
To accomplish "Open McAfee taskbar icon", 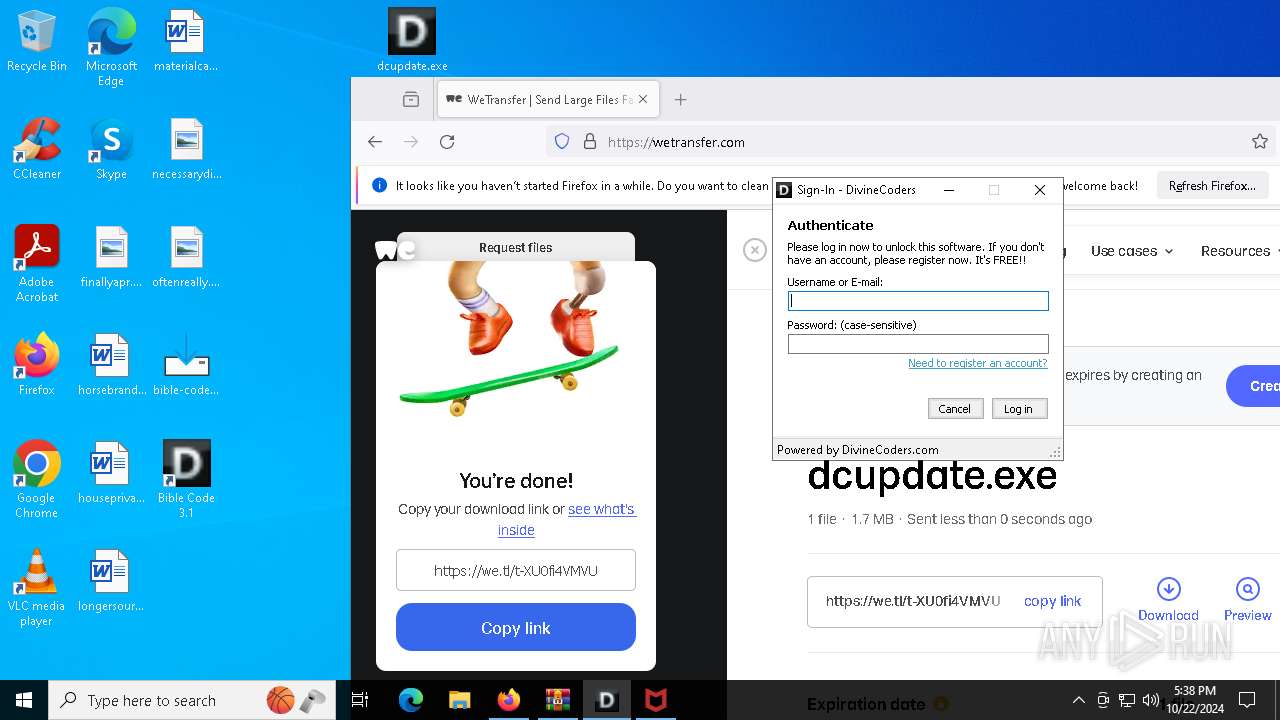I will point(656,700).
